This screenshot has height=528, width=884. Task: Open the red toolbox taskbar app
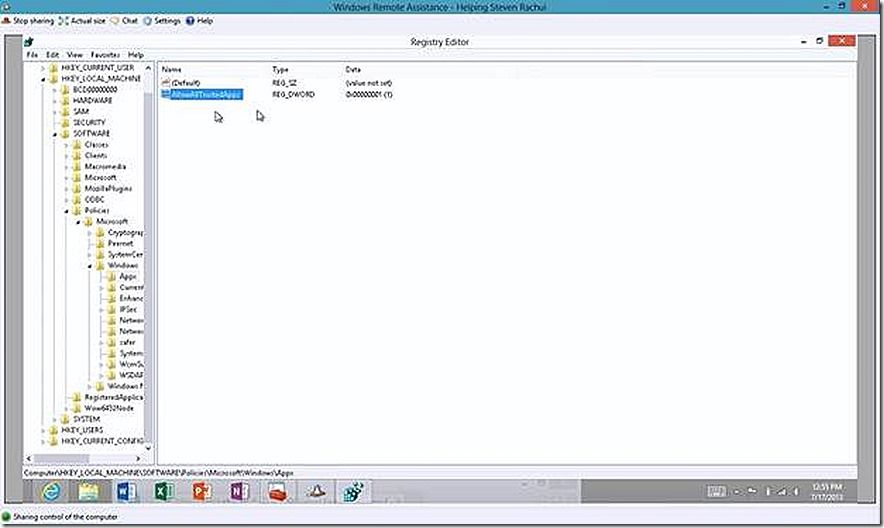[x=277, y=492]
